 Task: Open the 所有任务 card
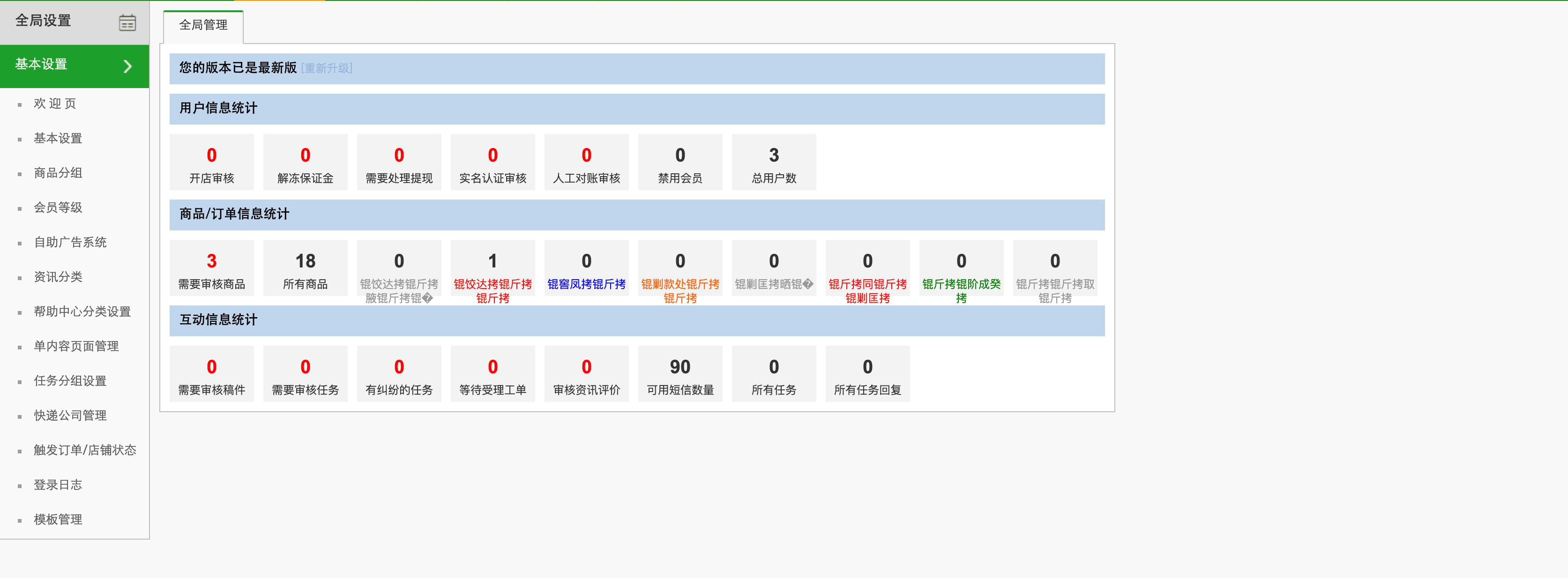pyautogui.click(x=774, y=374)
